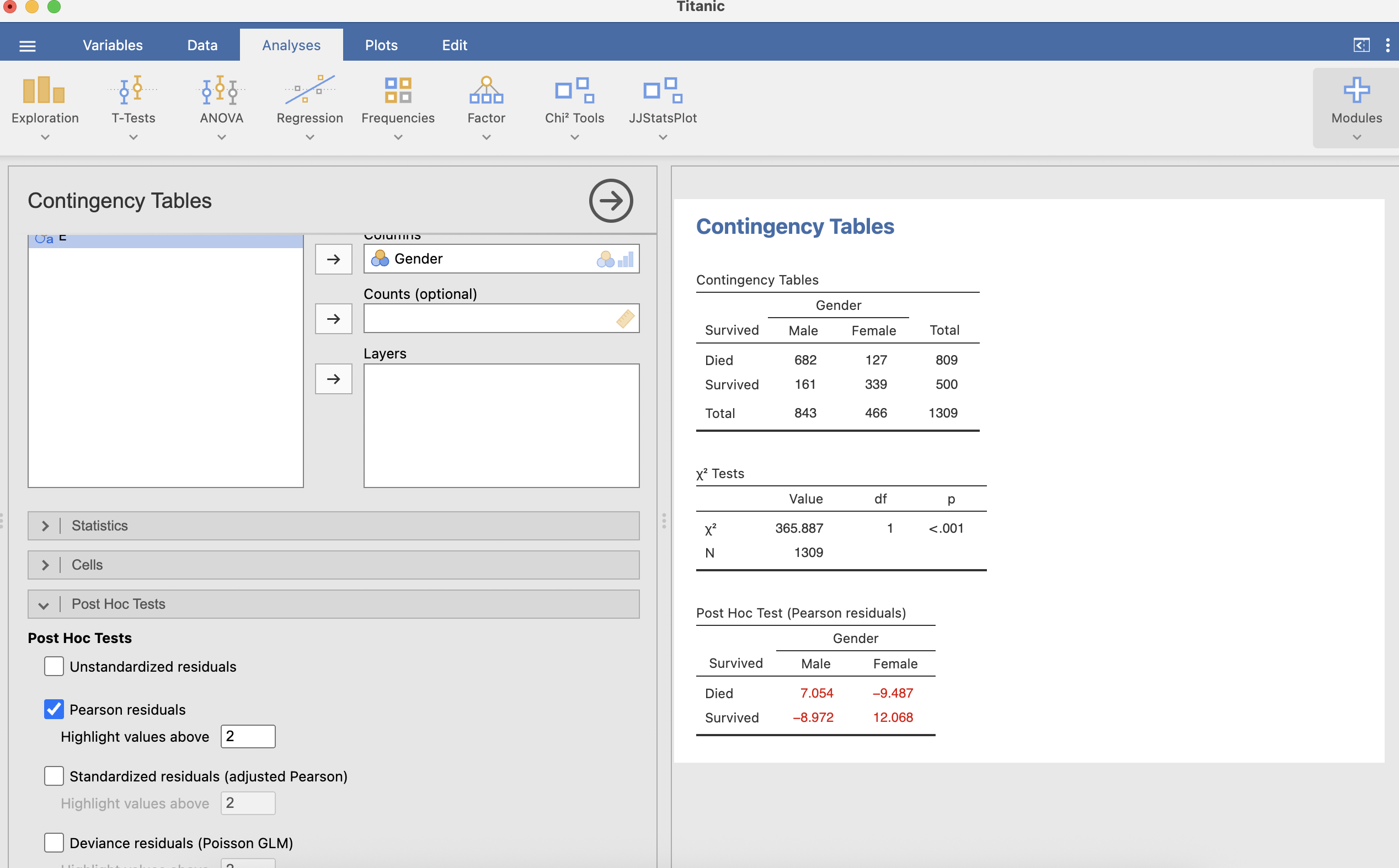1399x868 pixels.
Task: Open the JJStatsPlot module menu
Action: pos(662,106)
